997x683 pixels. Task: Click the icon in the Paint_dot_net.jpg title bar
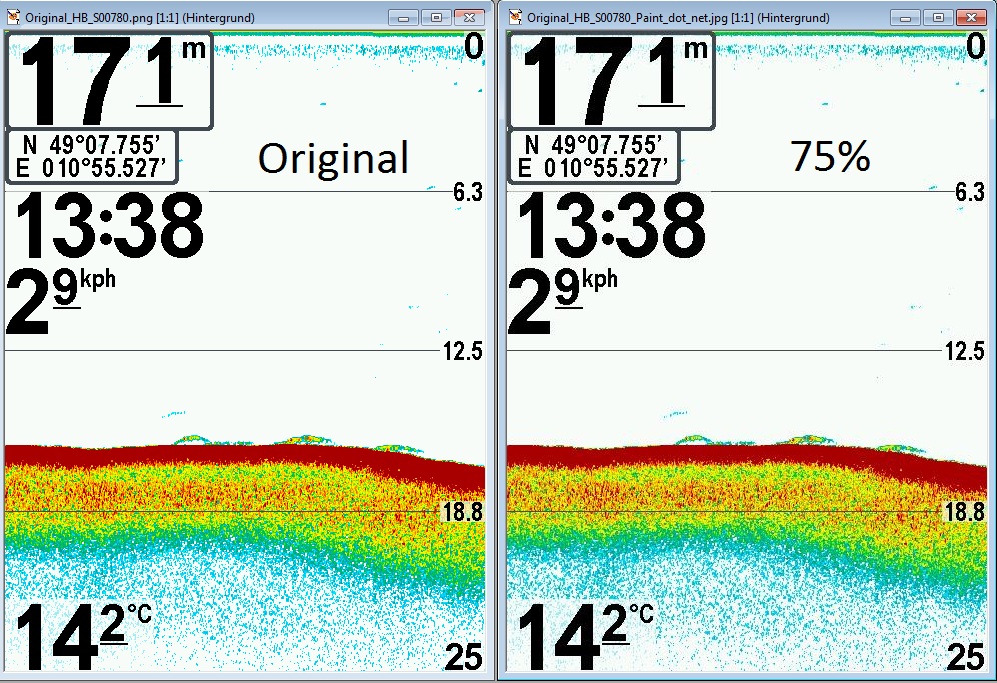tap(516, 17)
